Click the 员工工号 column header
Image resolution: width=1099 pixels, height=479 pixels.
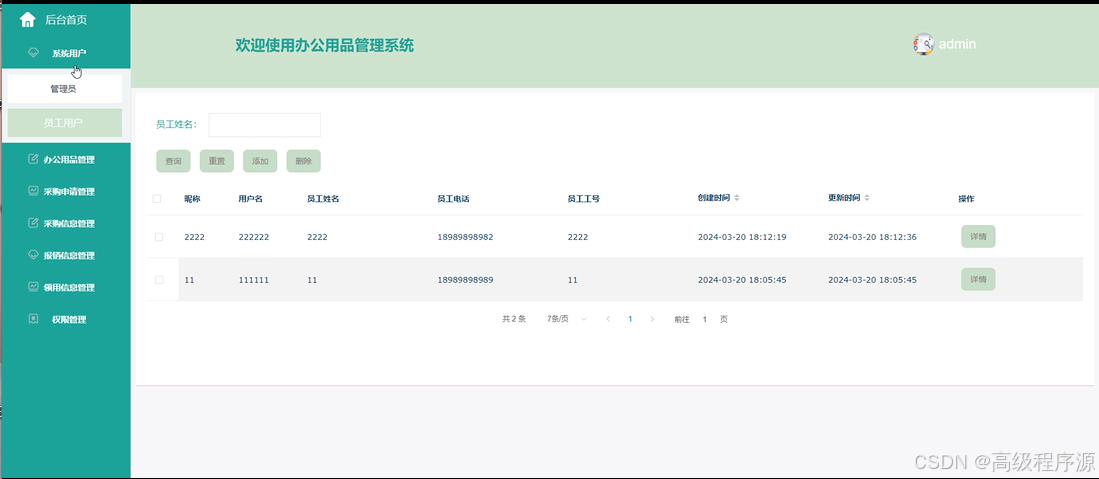pyautogui.click(x=583, y=199)
